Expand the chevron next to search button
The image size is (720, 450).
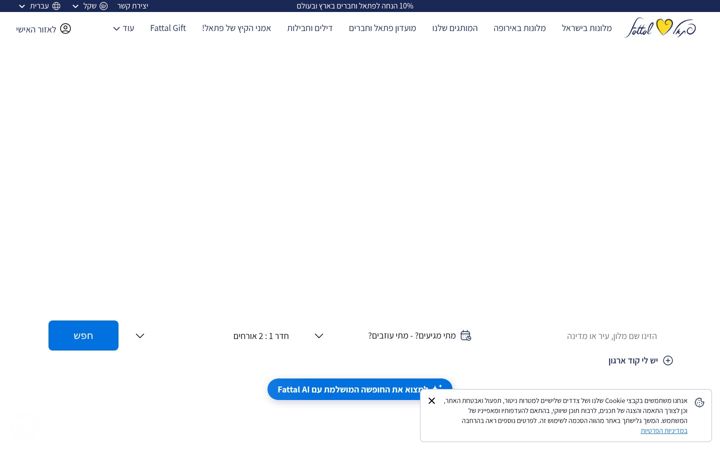tap(140, 336)
